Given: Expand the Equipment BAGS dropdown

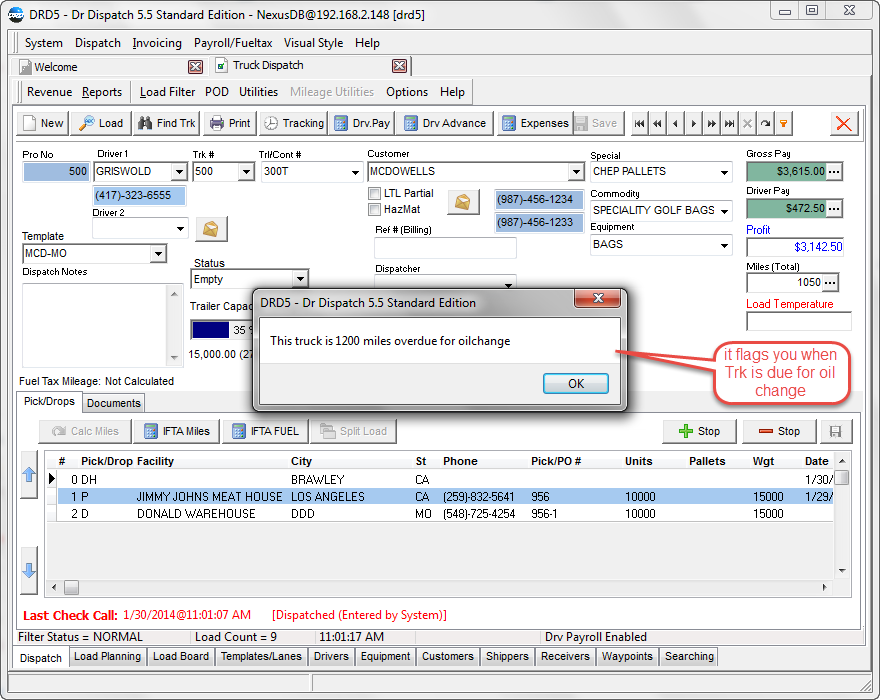Looking at the screenshot, I should tap(725, 245).
